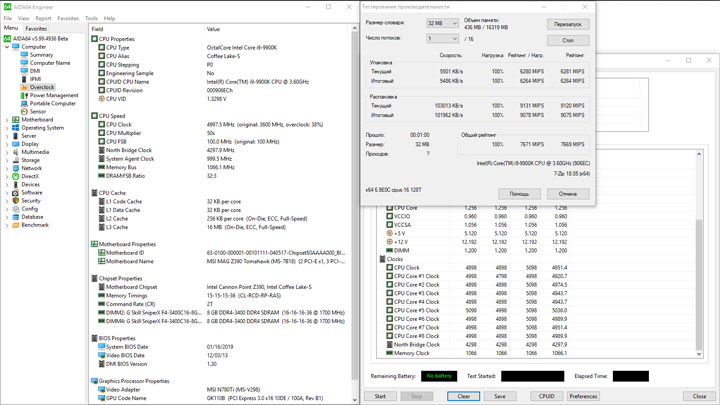Select the Power Management tree icon
This screenshot has height=405, width=720.
[x=24, y=96]
